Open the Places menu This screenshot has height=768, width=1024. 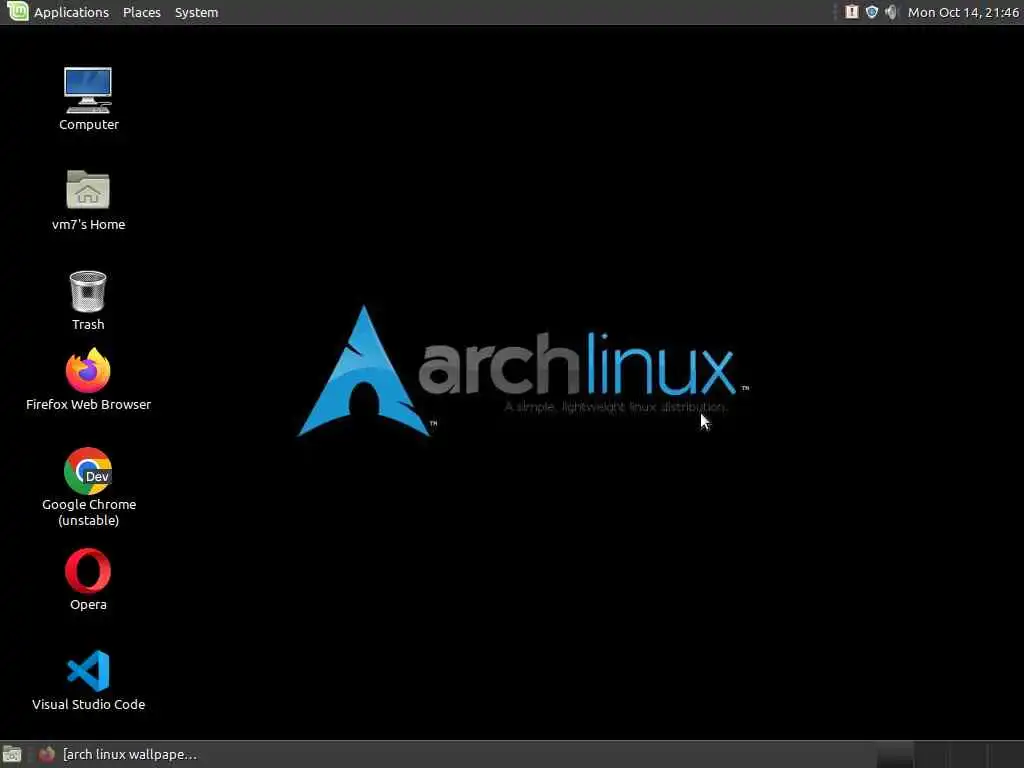(x=142, y=12)
